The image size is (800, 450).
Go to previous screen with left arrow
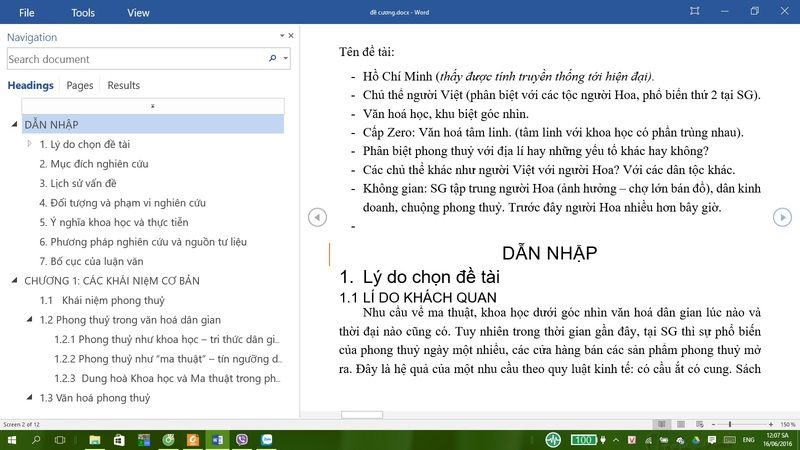coord(316,217)
